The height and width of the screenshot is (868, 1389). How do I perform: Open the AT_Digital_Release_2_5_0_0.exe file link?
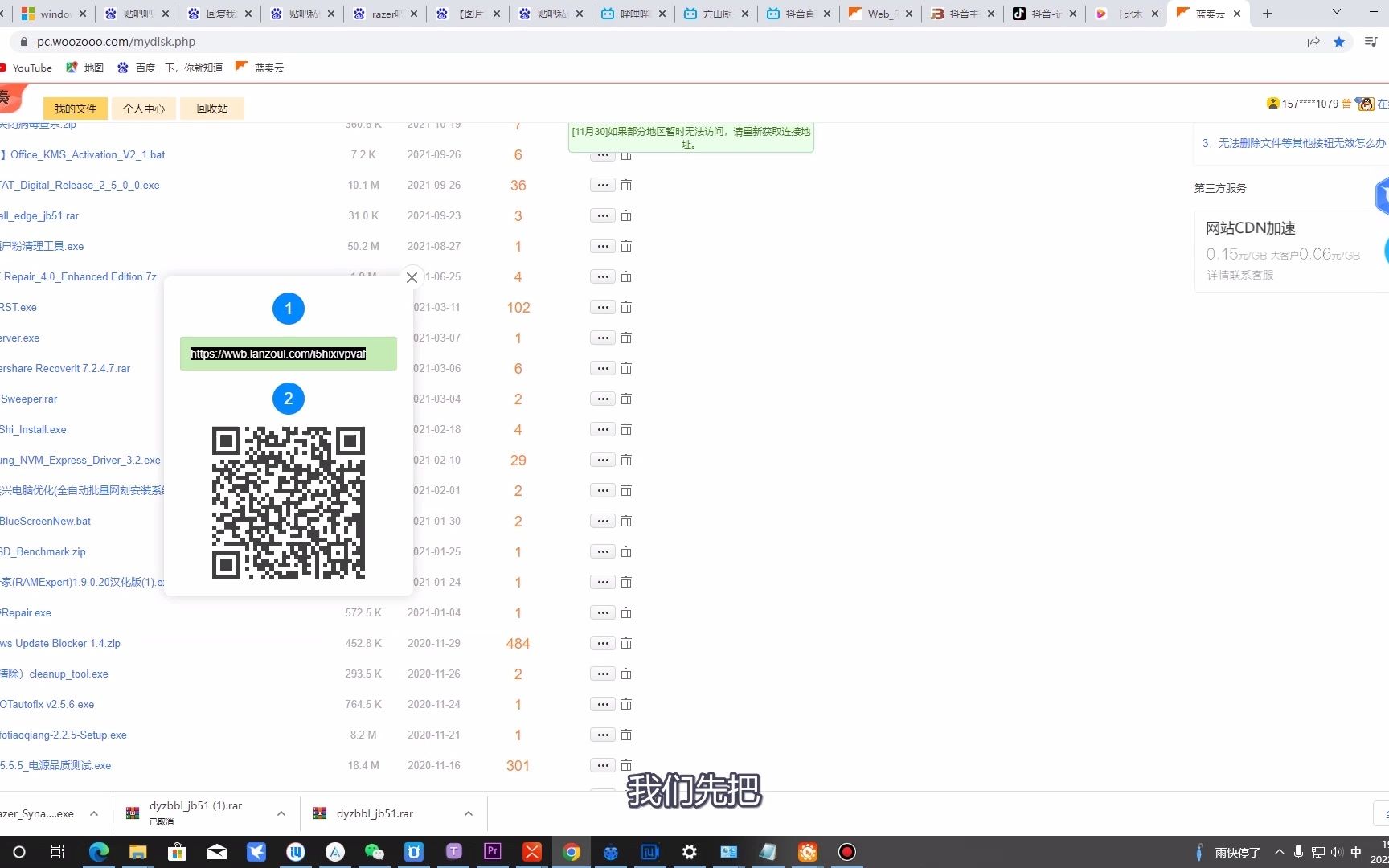click(x=80, y=185)
